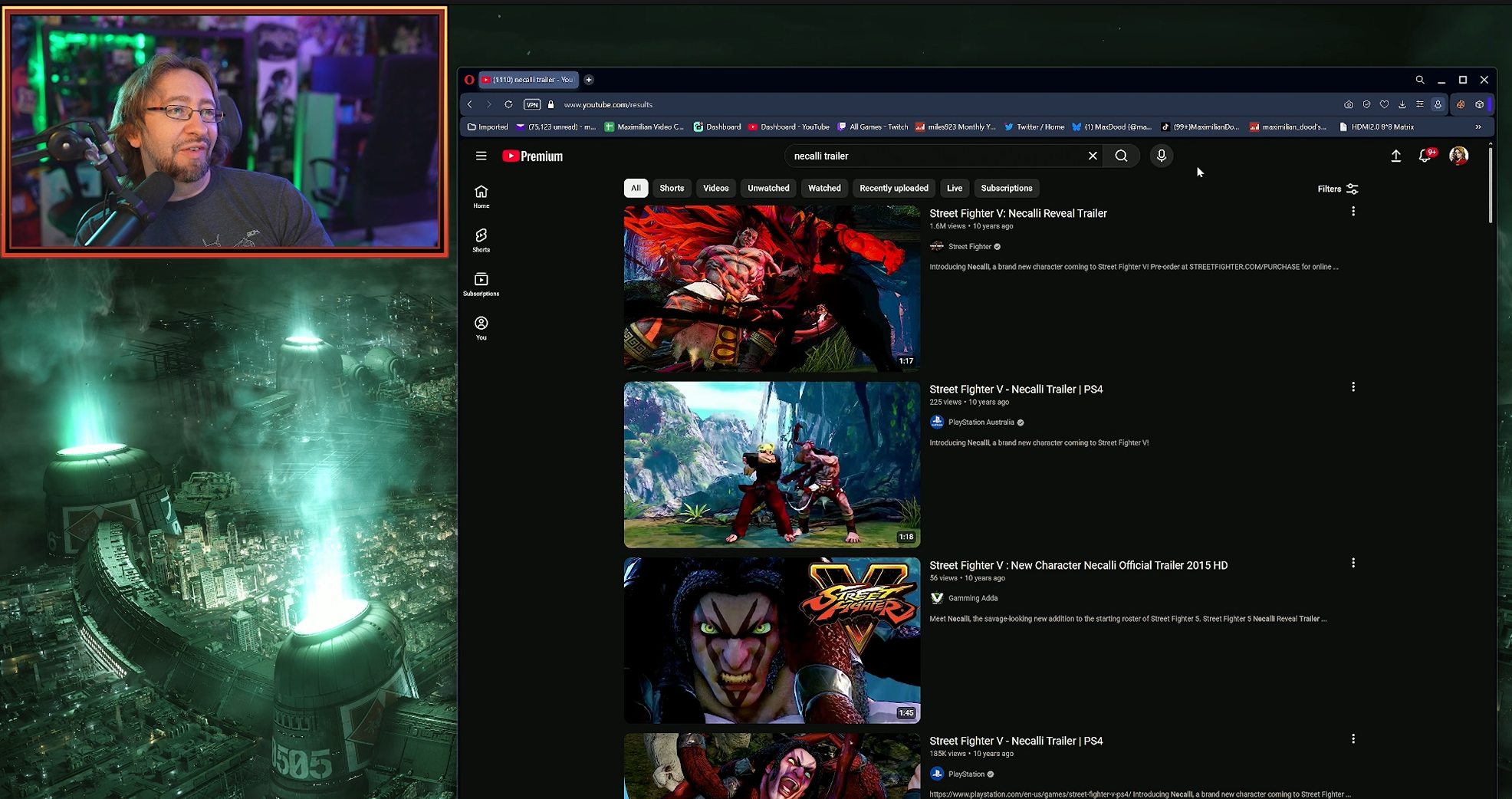Go to Home in YouTube sidebar
The width and height of the screenshot is (1512, 799).
tap(482, 196)
